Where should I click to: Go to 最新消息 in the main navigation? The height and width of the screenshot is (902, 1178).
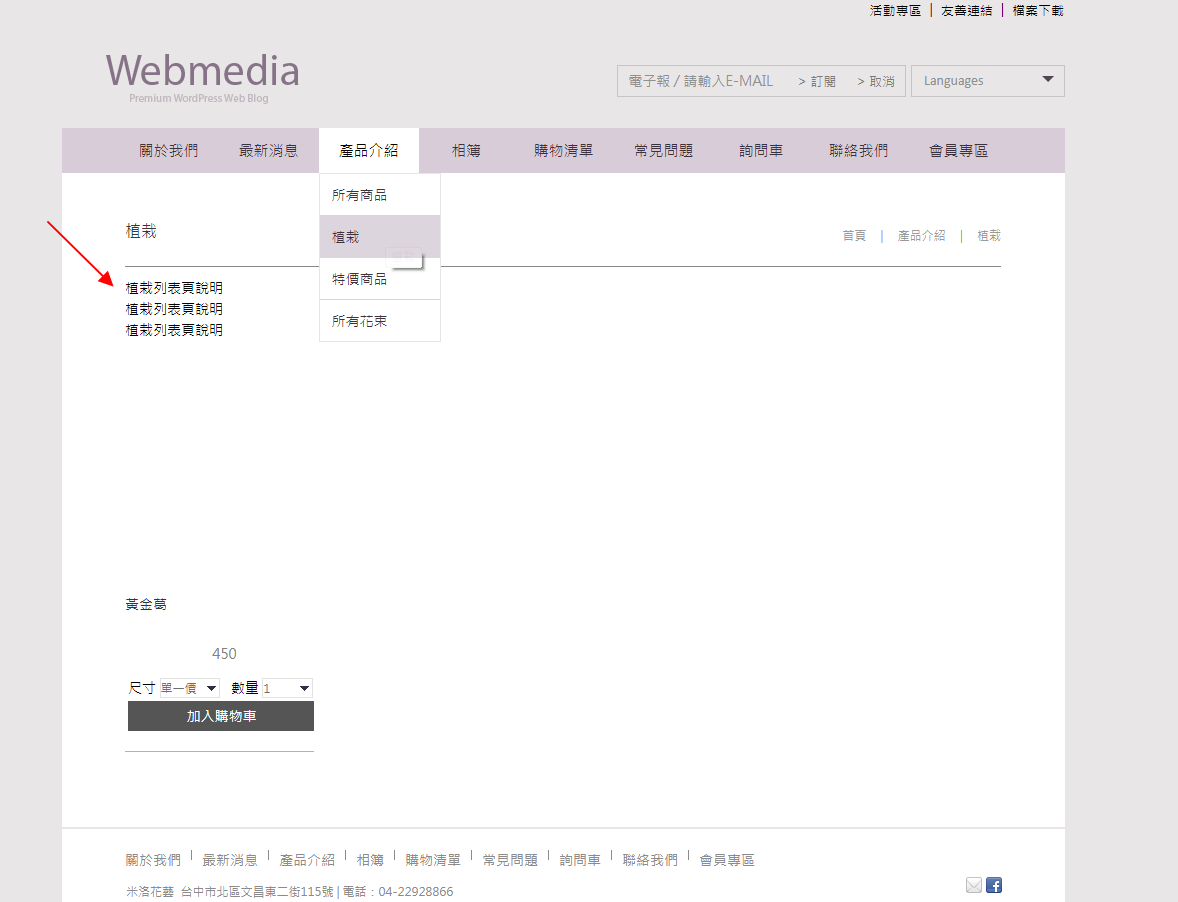[268, 151]
